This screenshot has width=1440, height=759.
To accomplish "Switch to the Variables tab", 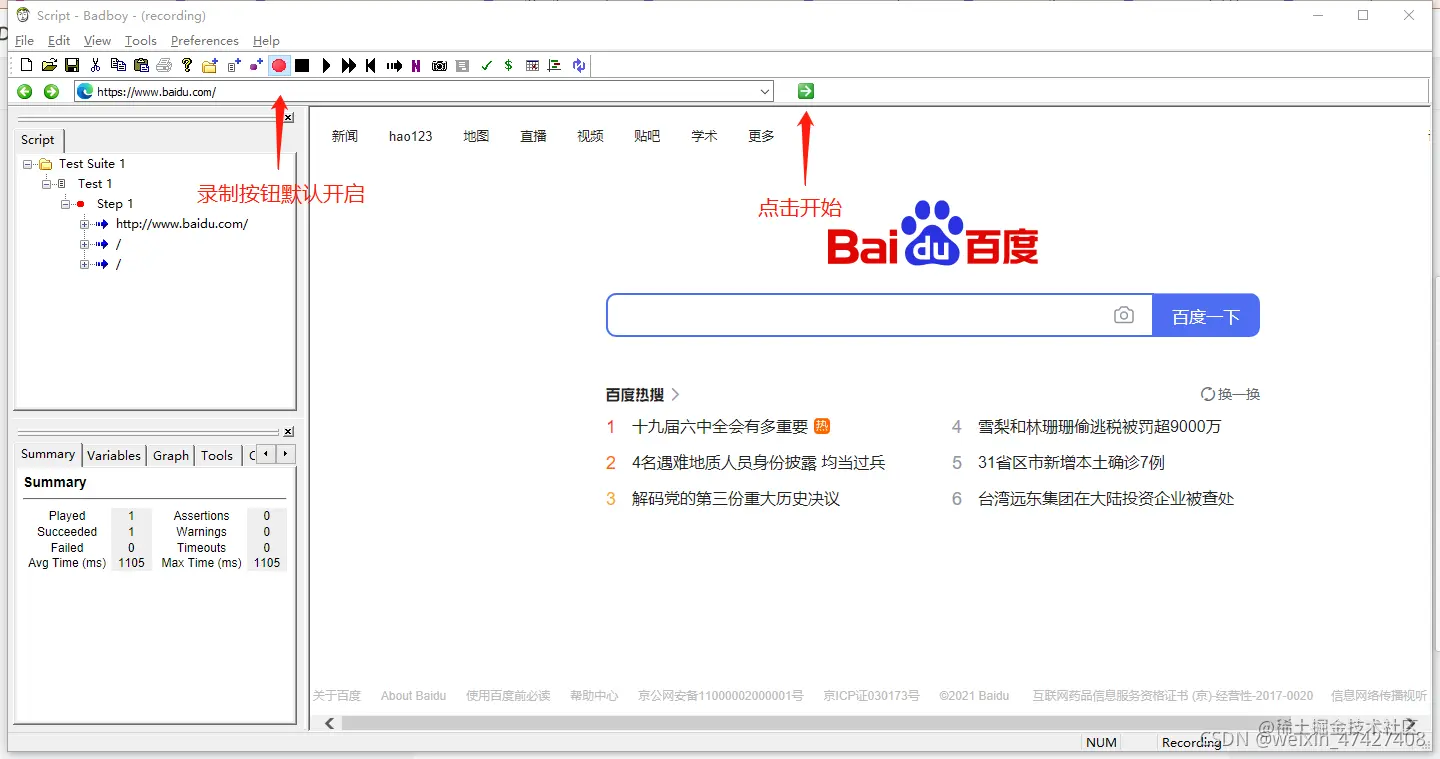I will (113, 455).
